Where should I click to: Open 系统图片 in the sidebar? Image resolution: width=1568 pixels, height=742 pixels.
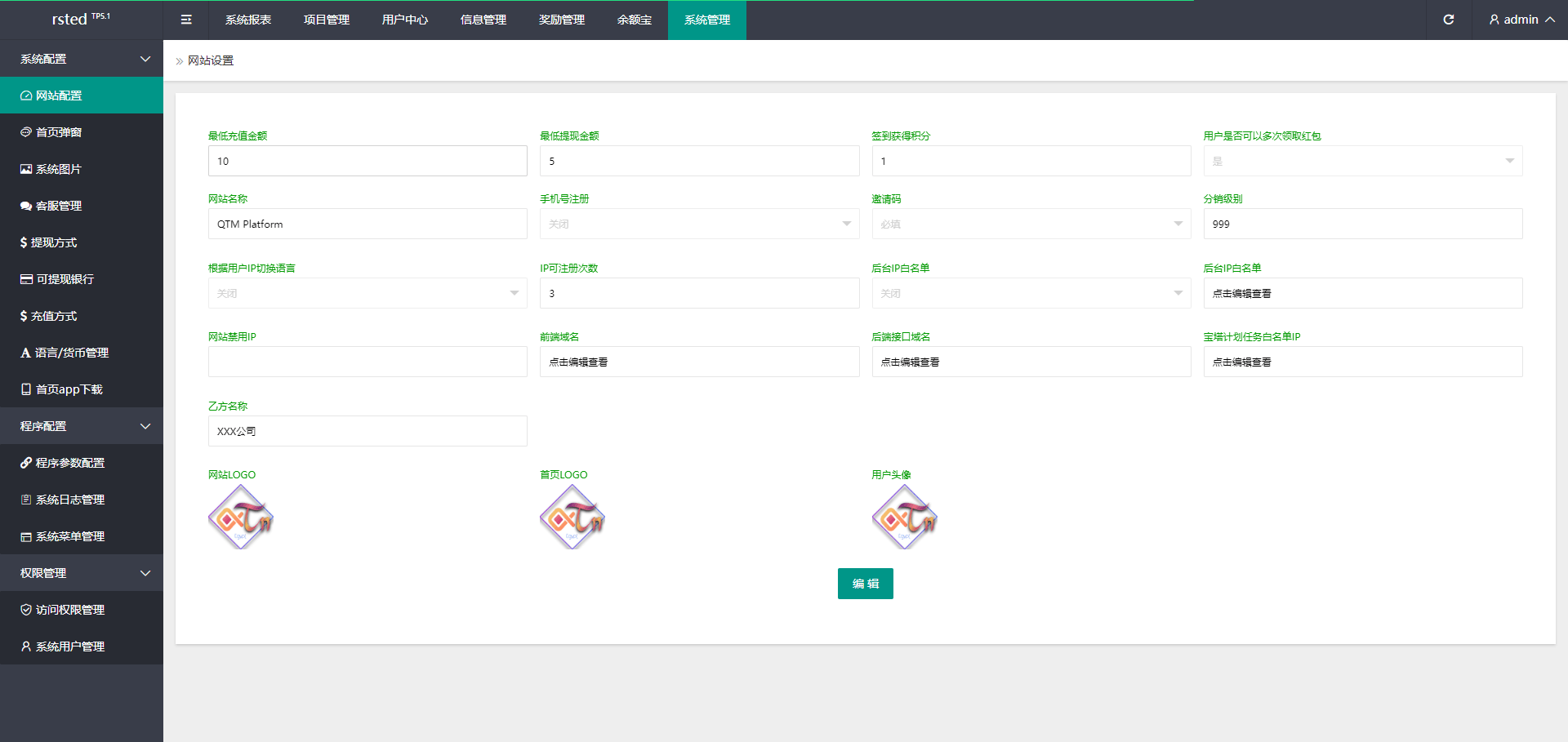(82, 169)
